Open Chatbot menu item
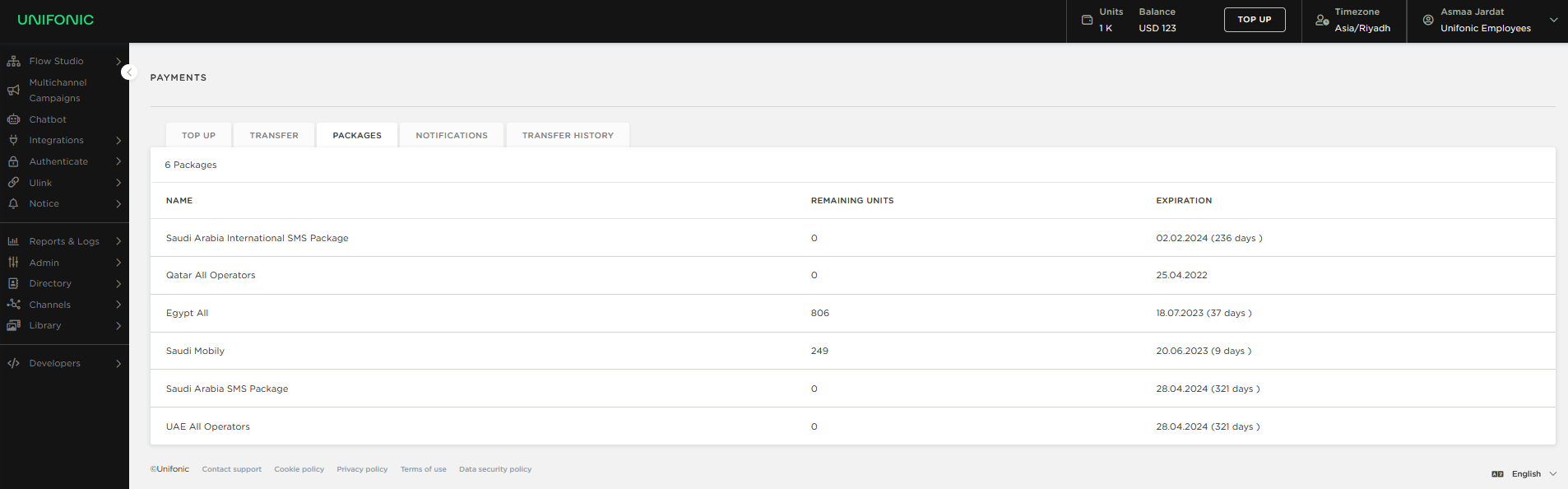This screenshot has width=1568, height=489. [48, 119]
